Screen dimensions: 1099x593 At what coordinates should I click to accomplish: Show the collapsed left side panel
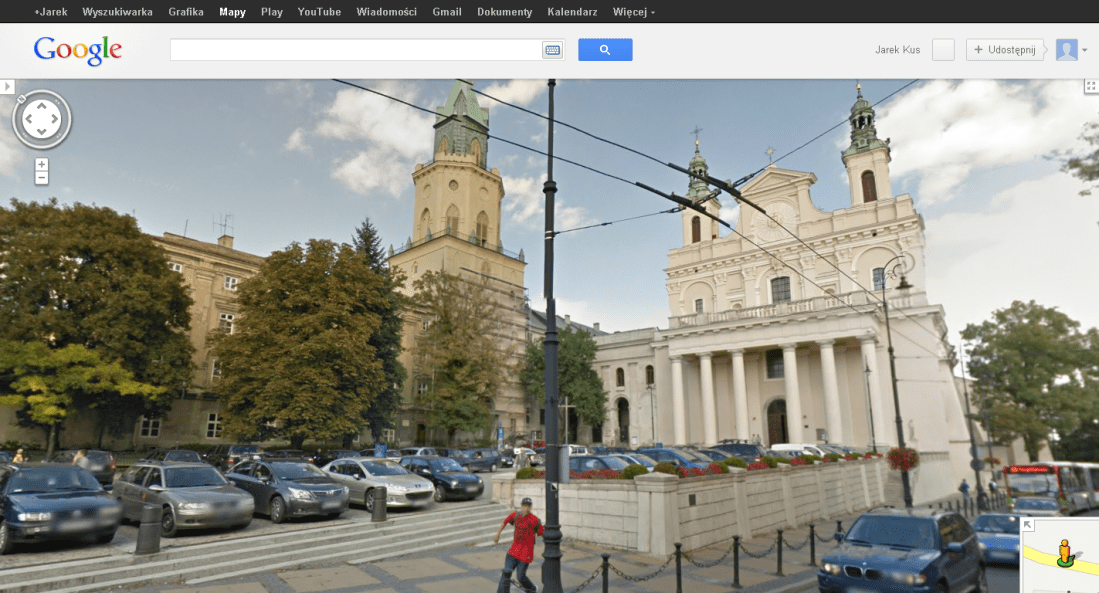click(7, 87)
